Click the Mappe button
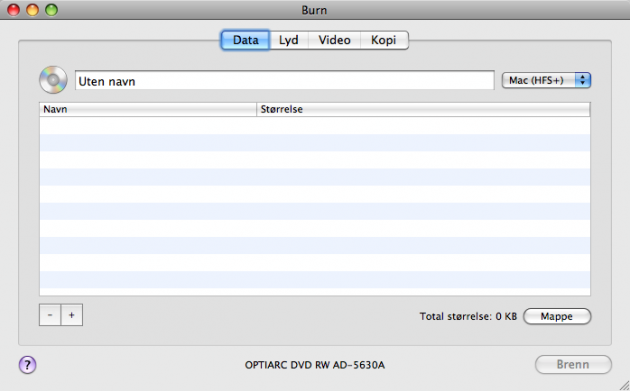The width and height of the screenshot is (630, 391). [x=557, y=316]
